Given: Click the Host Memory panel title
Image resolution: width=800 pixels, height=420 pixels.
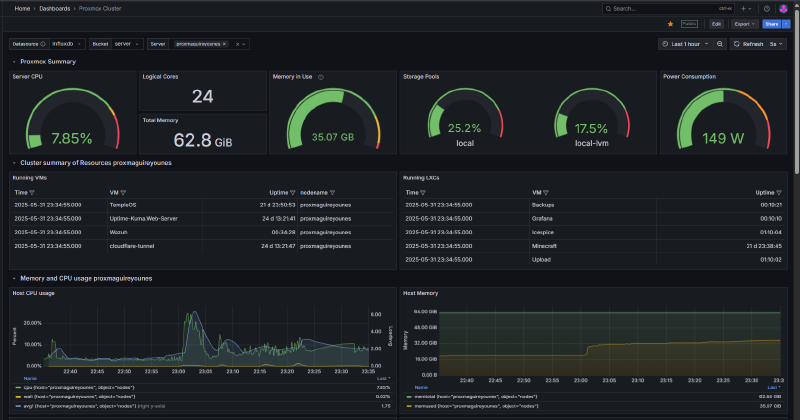Looking at the screenshot, I should 420,293.
